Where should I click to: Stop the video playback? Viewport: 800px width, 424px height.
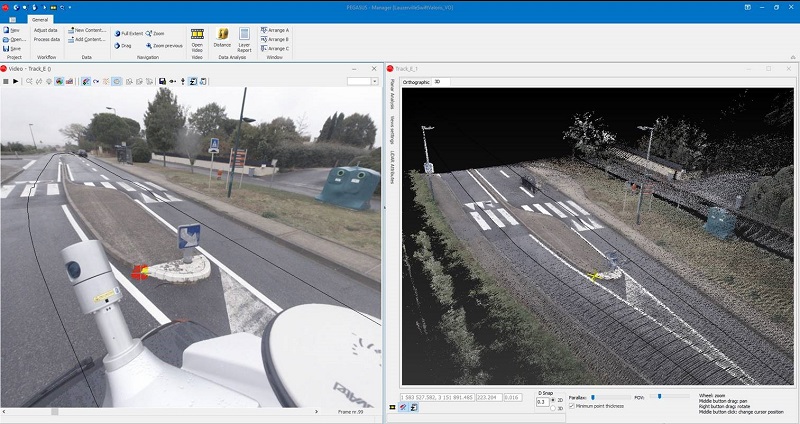tap(6, 80)
